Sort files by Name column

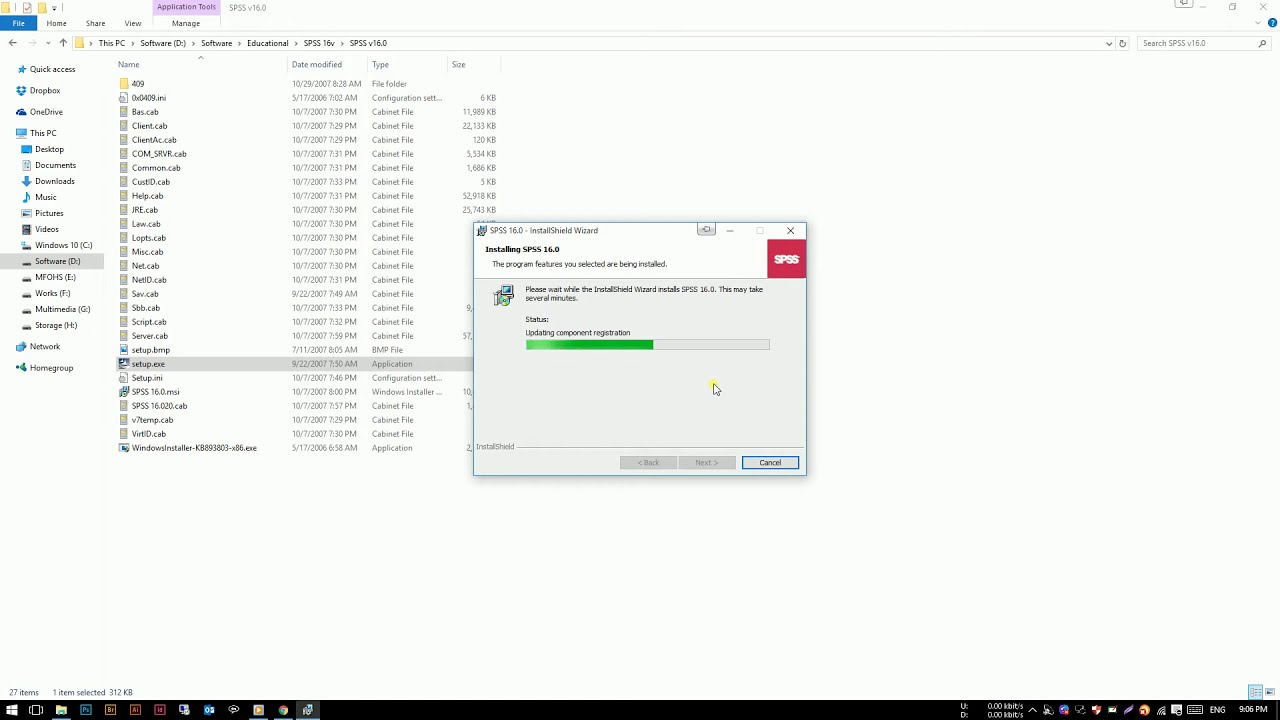pyautogui.click(x=129, y=64)
